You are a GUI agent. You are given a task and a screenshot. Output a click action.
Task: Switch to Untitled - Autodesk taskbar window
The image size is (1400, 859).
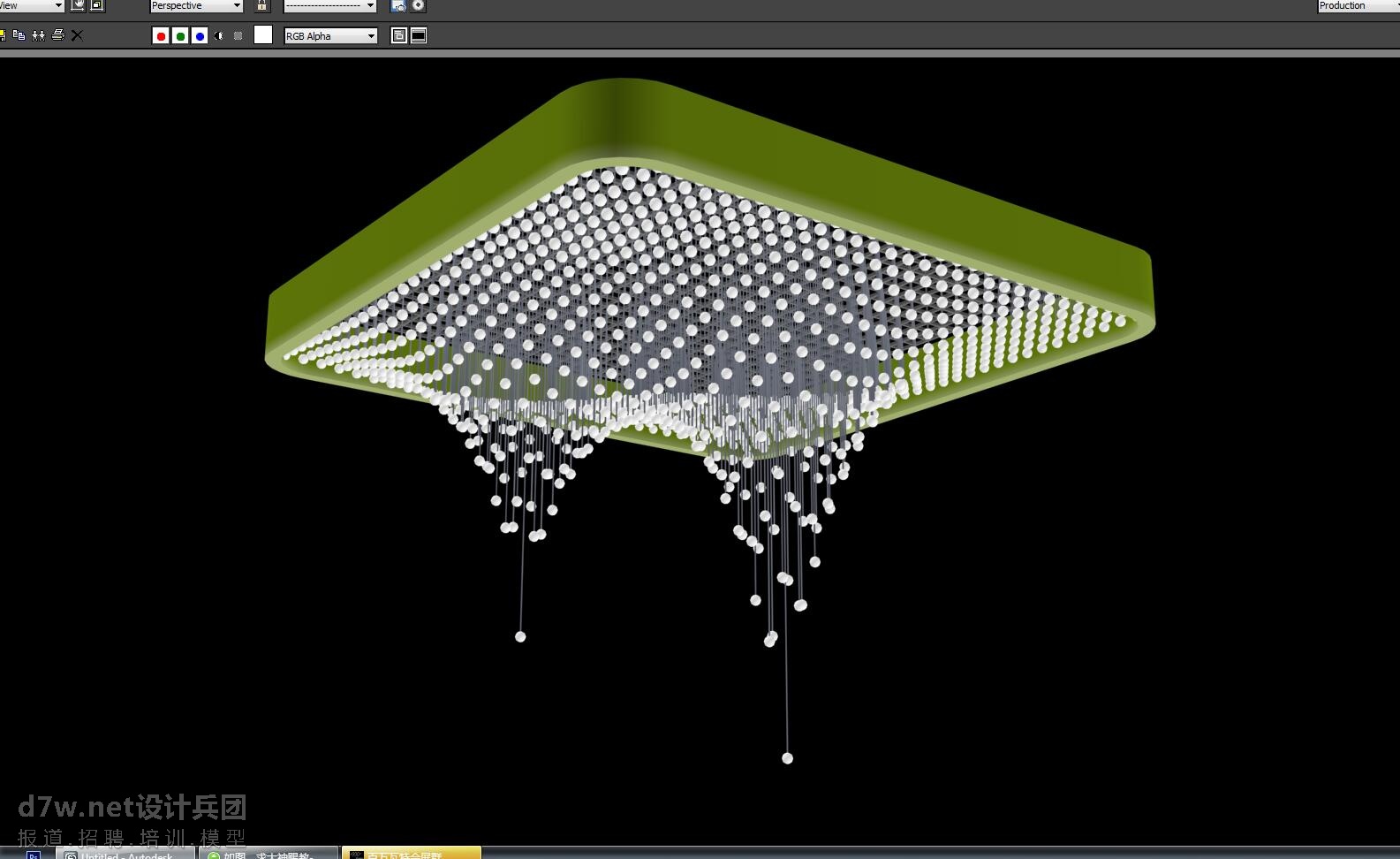[x=125, y=854]
